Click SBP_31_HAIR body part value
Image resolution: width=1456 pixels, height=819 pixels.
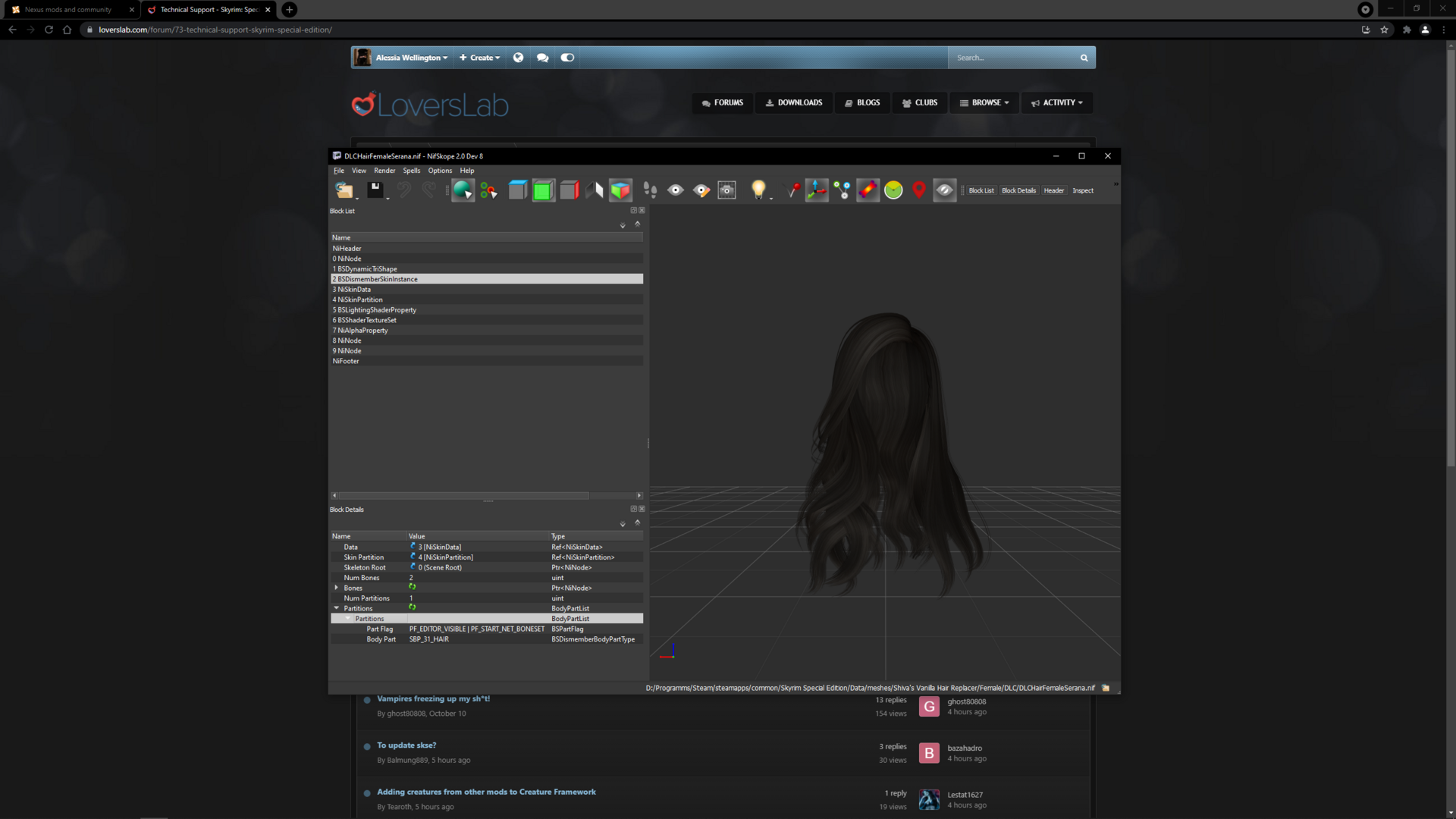point(429,639)
